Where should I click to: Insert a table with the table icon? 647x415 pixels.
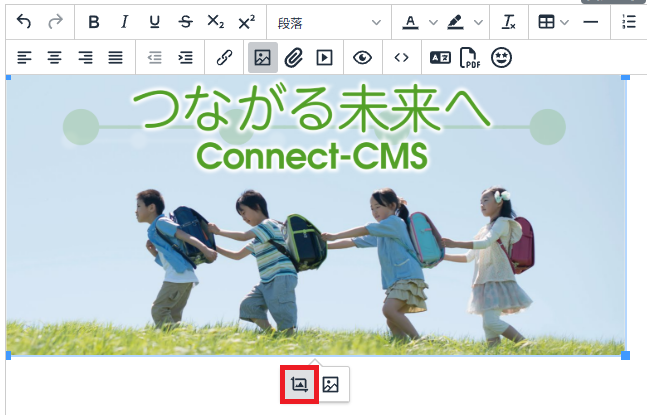(x=546, y=22)
